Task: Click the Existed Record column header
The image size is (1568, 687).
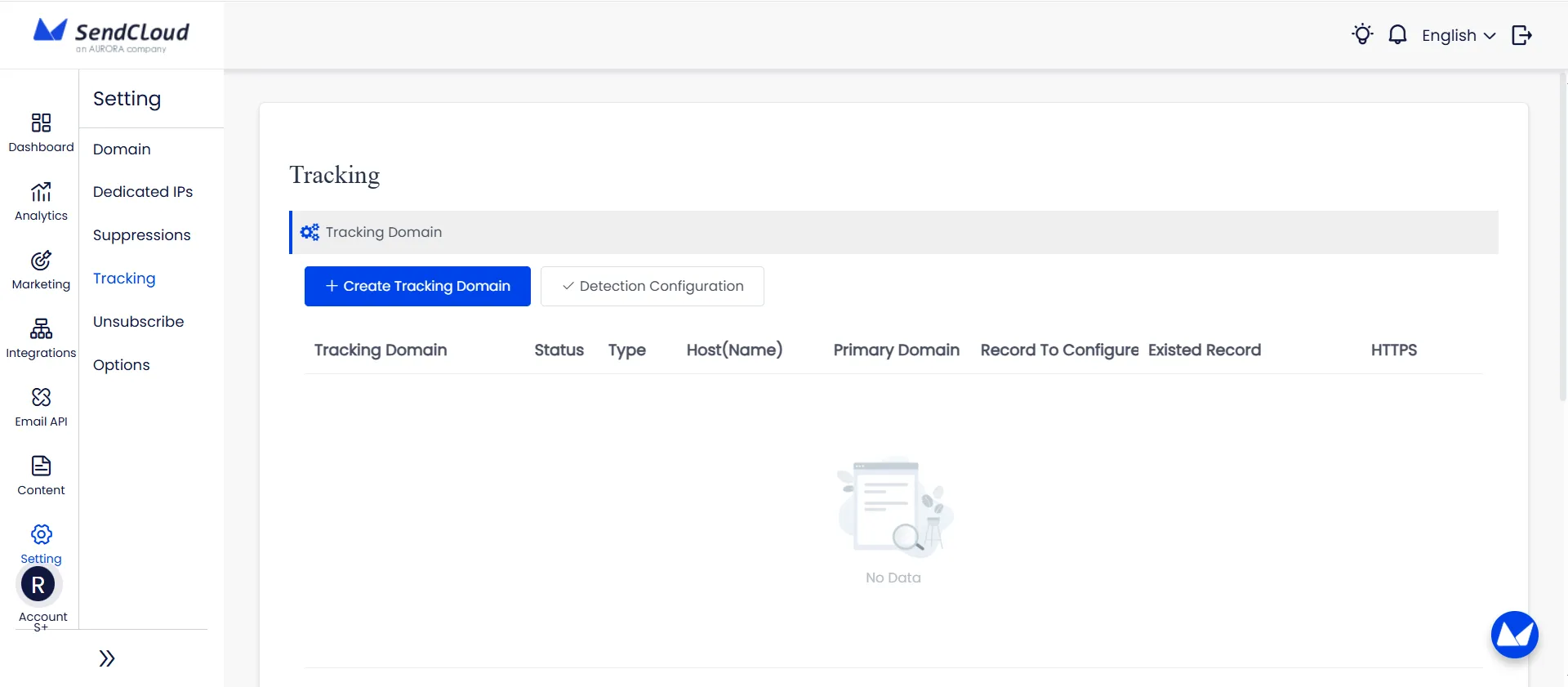Action: [x=1205, y=350]
